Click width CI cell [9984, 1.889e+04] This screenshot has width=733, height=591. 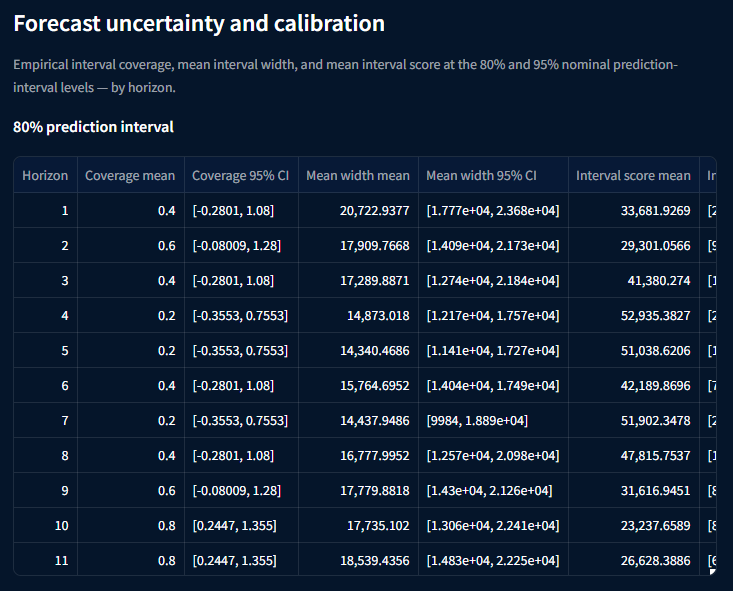point(493,421)
